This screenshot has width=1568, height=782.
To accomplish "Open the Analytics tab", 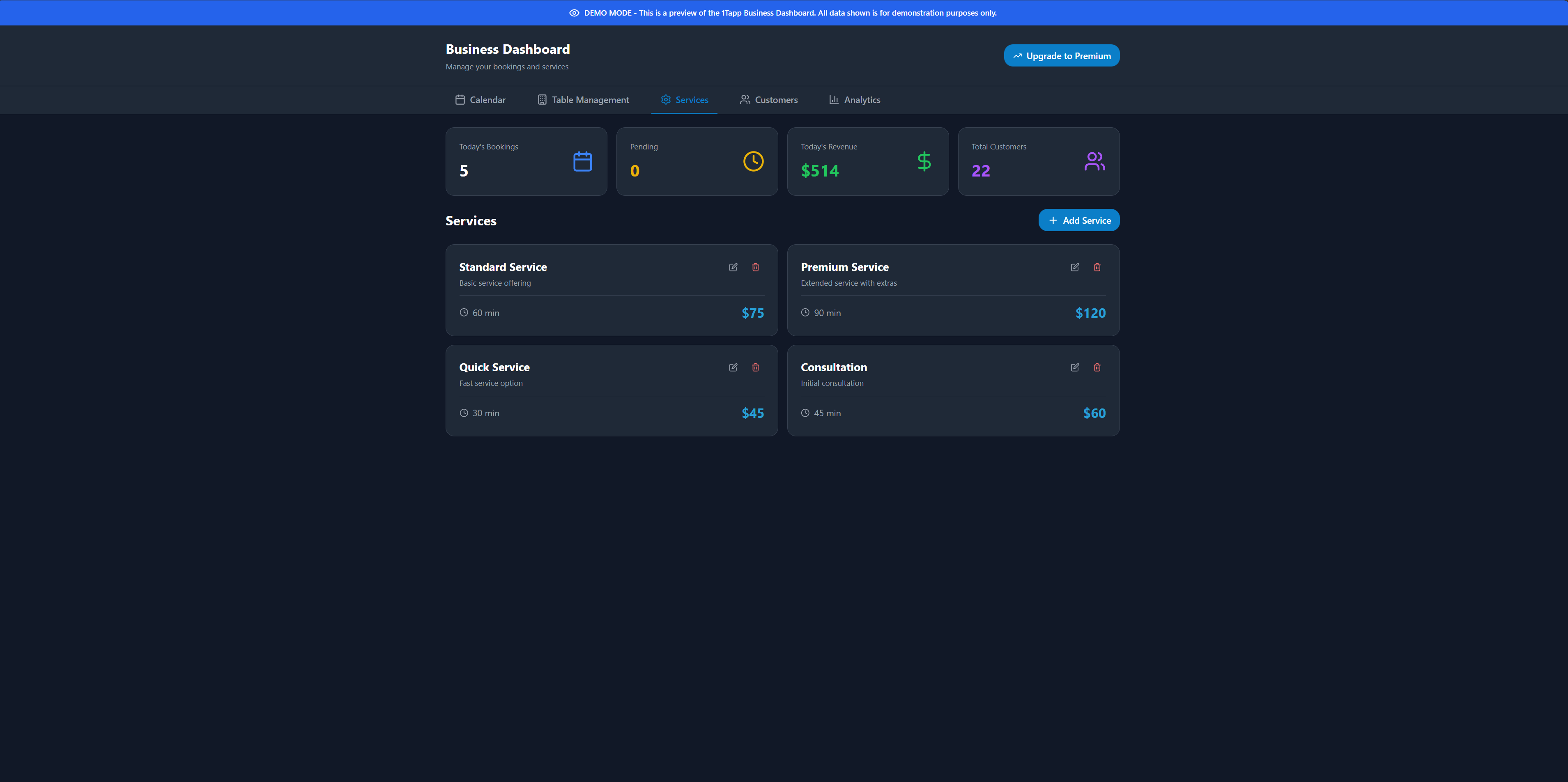I will coord(855,100).
